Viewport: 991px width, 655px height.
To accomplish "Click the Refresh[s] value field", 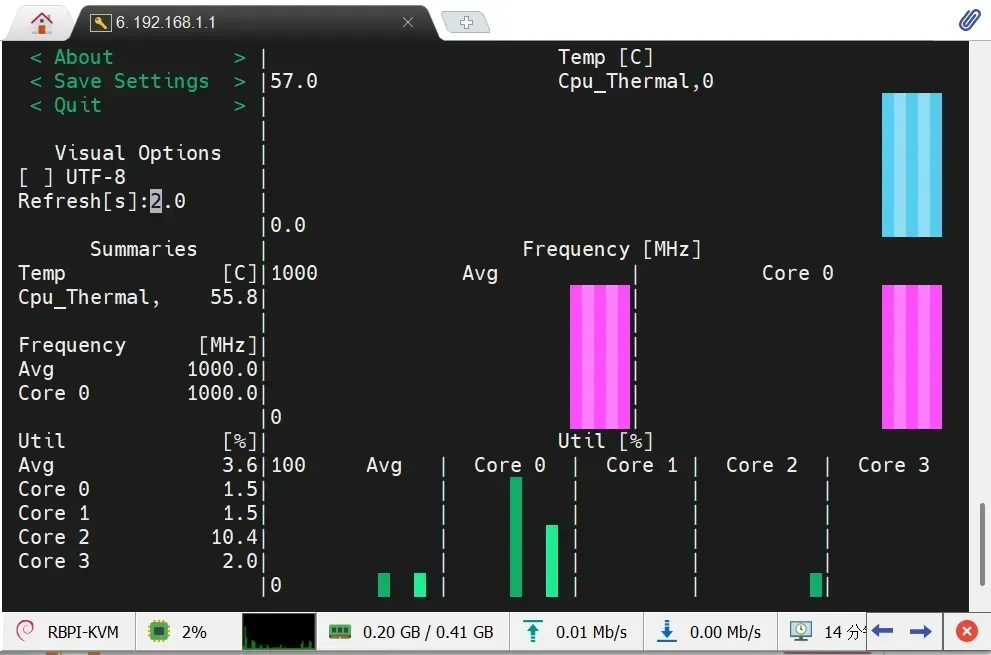I will tap(167, 201).
